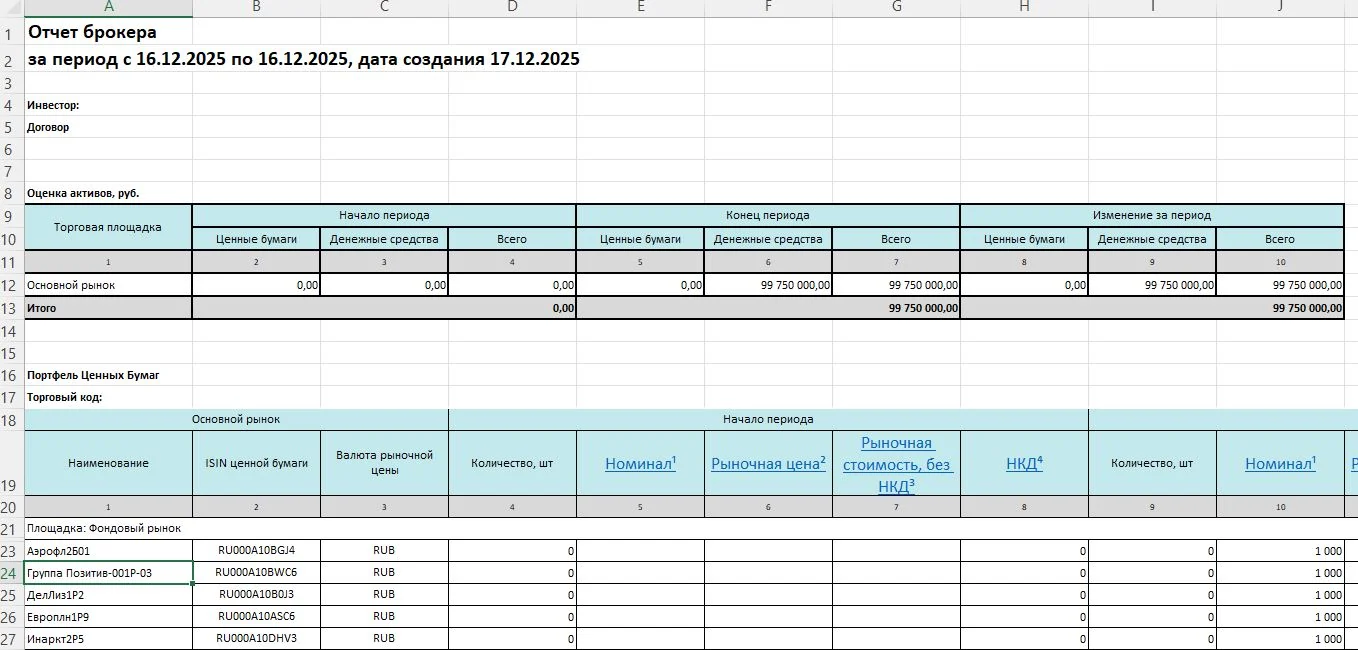
Task: Open the НКД⁴ hyperlink
Action: pos(1024,463)
